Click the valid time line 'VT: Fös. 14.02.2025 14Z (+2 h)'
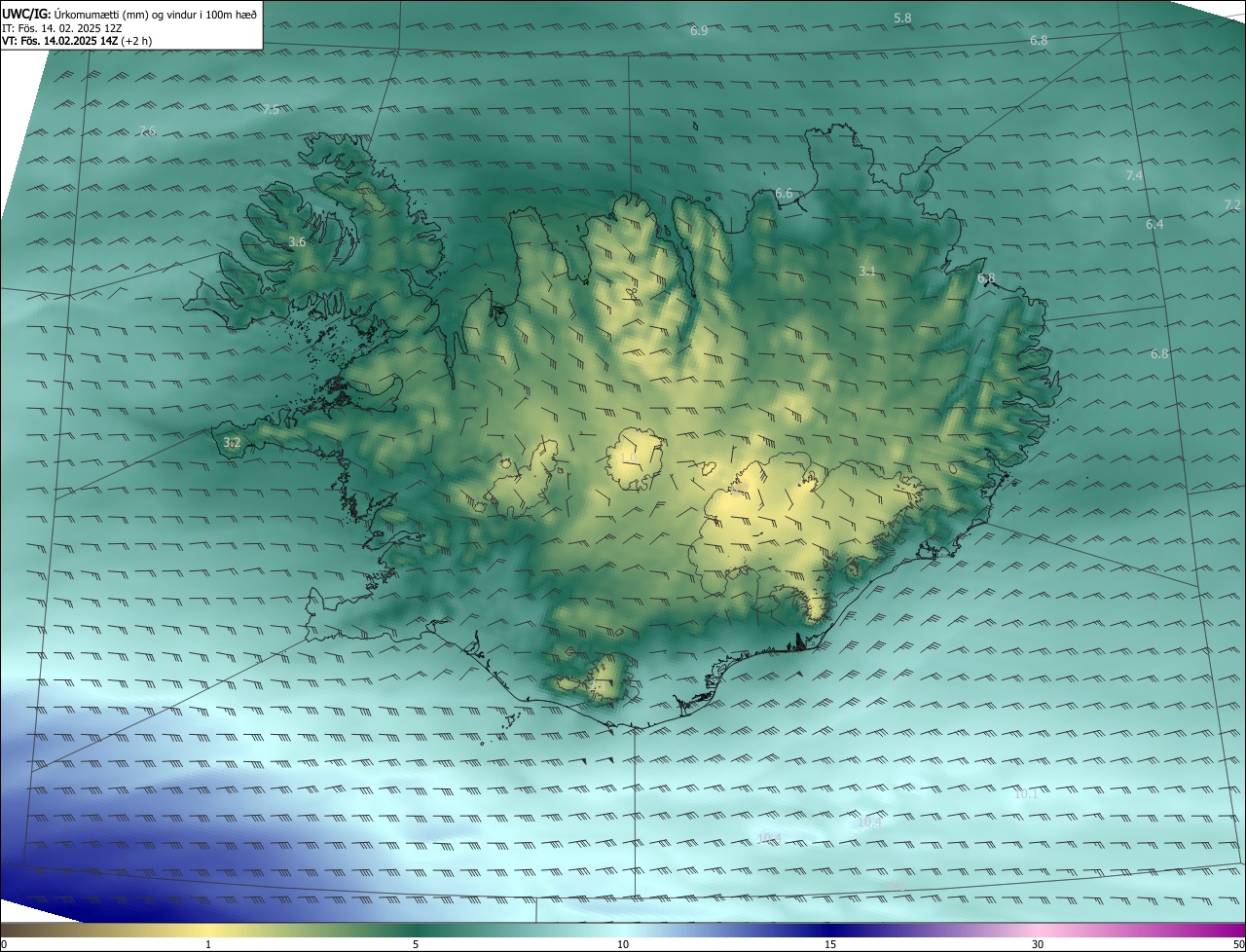This screenshot has width=1246, height=952. click(x=77, y=41)
